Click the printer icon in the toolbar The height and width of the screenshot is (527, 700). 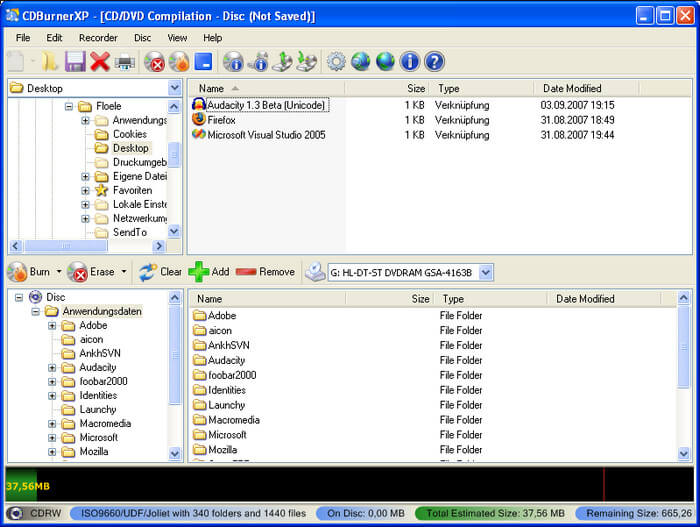click(x=125, y=62)
